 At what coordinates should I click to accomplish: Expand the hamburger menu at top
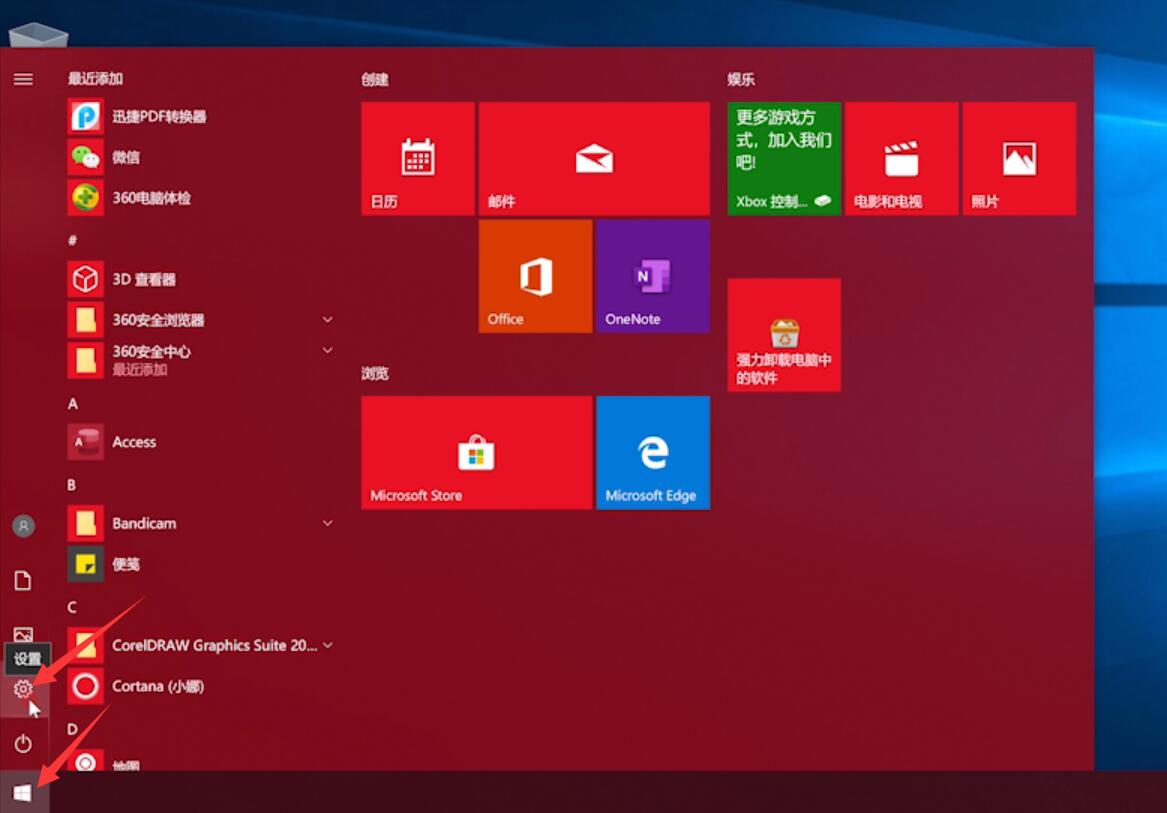point(23,79)
